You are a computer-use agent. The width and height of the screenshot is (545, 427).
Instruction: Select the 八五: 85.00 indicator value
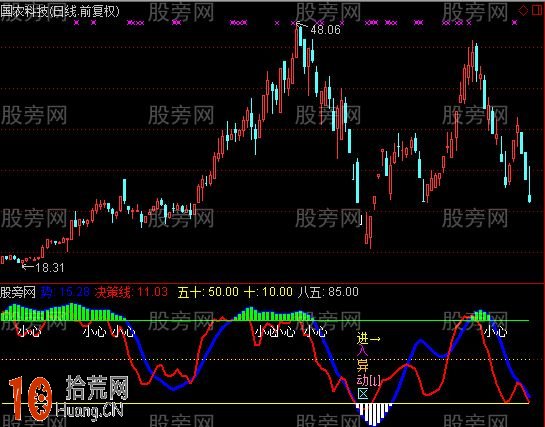328,292
